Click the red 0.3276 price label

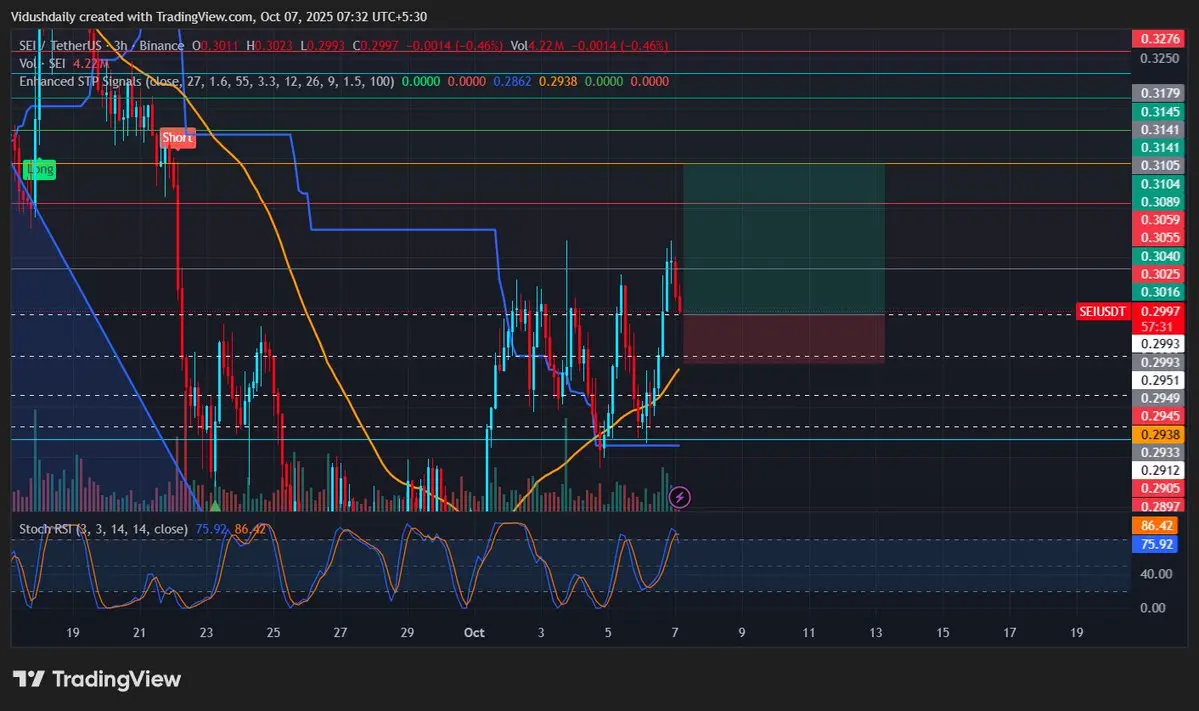[x=1159, y=38]
